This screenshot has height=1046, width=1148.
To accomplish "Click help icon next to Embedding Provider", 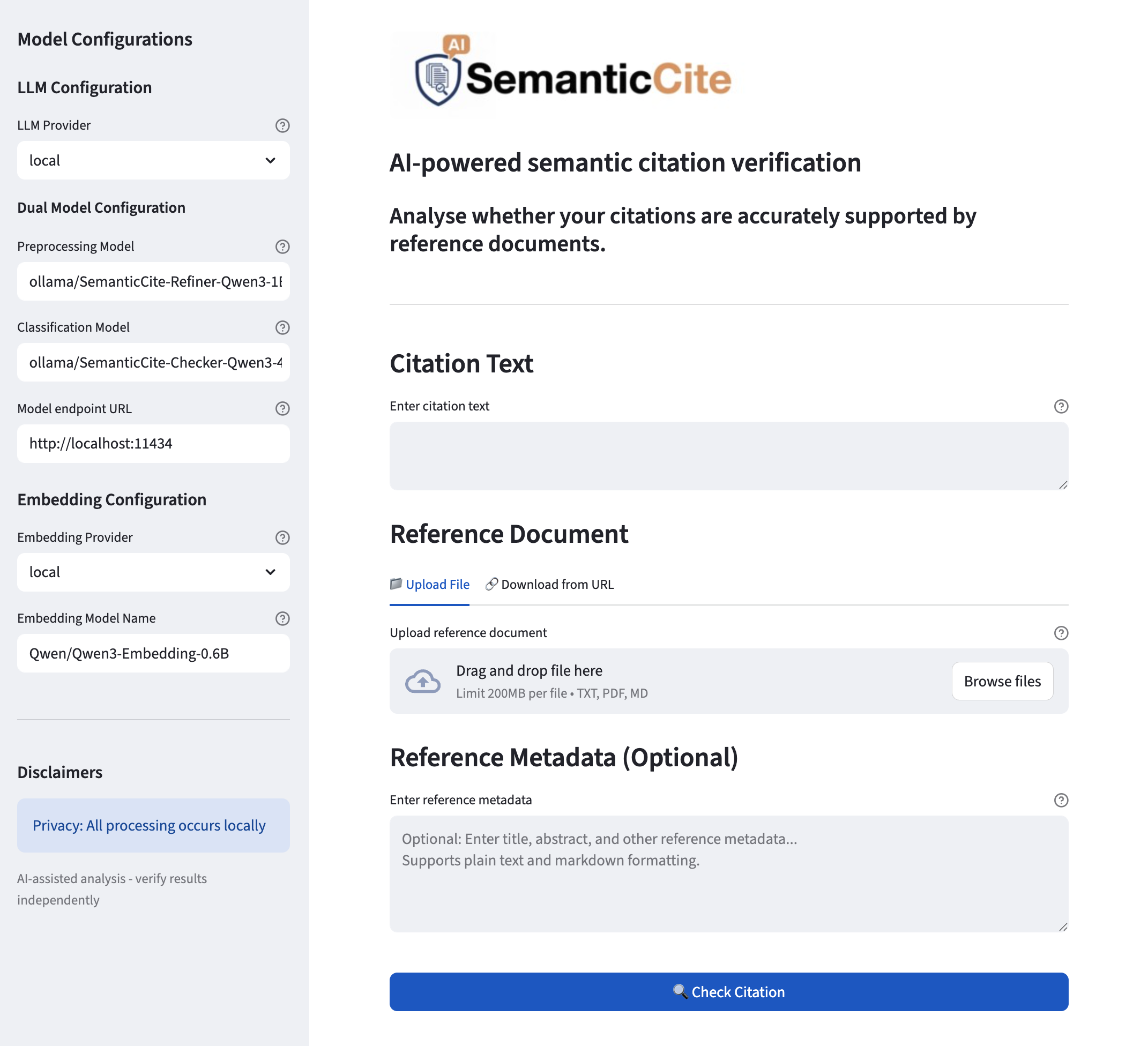I will tap(282, 537).
